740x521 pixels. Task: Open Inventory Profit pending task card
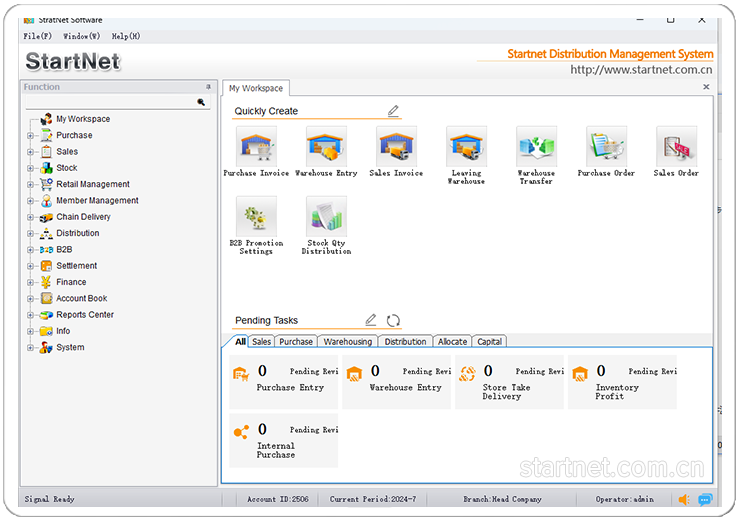coord(622,382)
